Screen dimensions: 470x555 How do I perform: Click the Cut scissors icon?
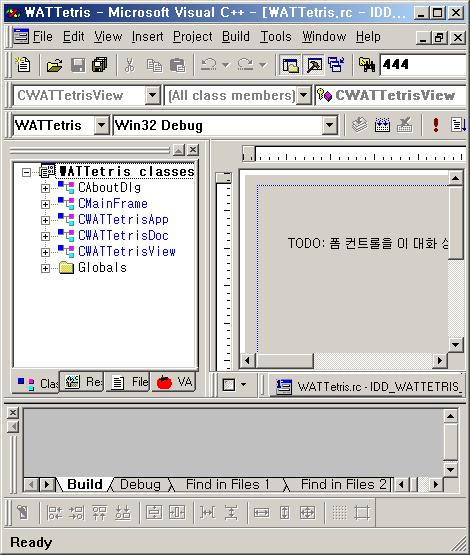pyautogui.click(x=130, y=65)
